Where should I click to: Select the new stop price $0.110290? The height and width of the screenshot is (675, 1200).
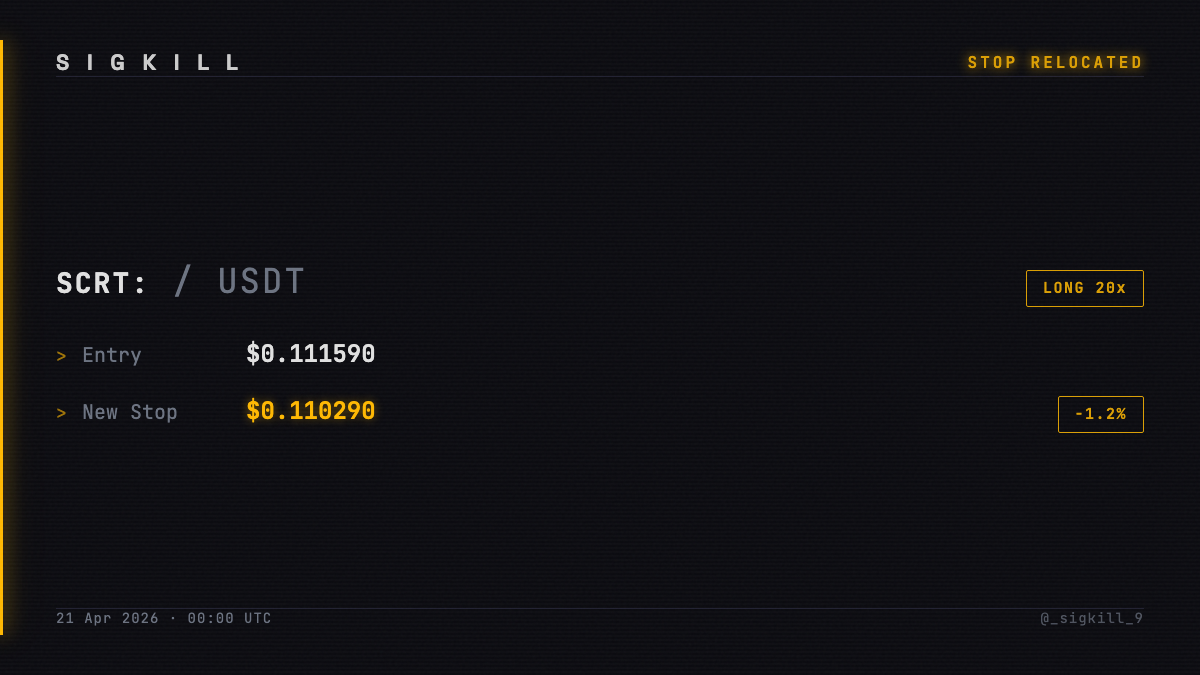coord(311,411)
